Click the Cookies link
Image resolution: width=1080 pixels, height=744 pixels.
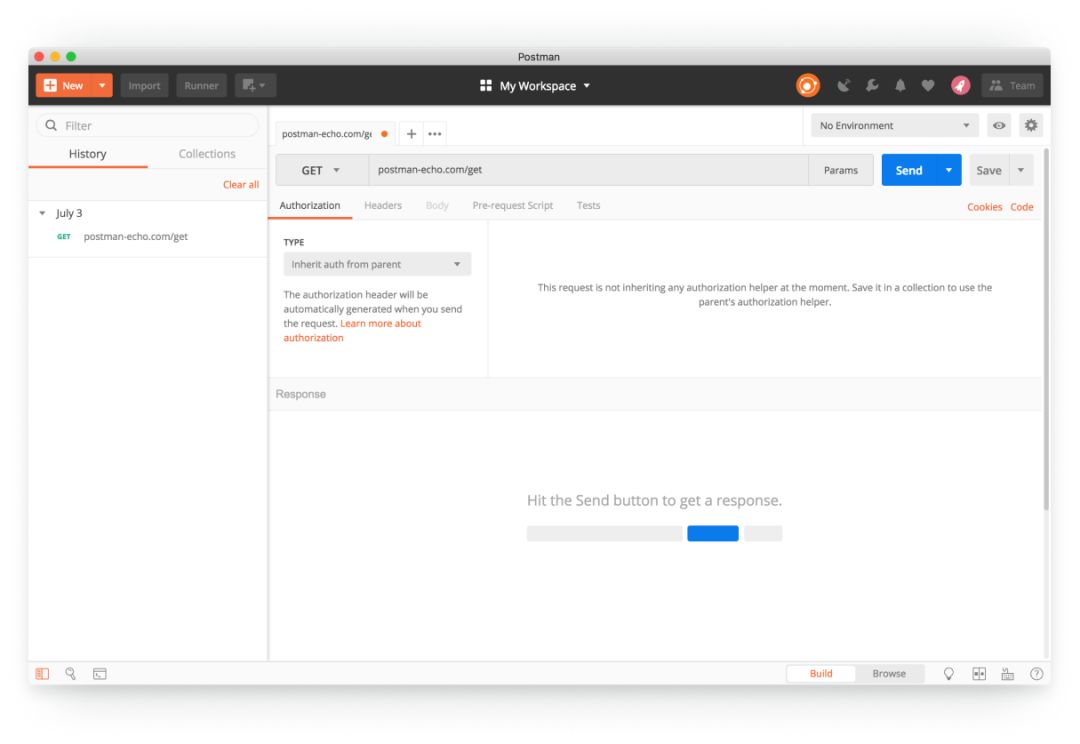tap(984, 207)
